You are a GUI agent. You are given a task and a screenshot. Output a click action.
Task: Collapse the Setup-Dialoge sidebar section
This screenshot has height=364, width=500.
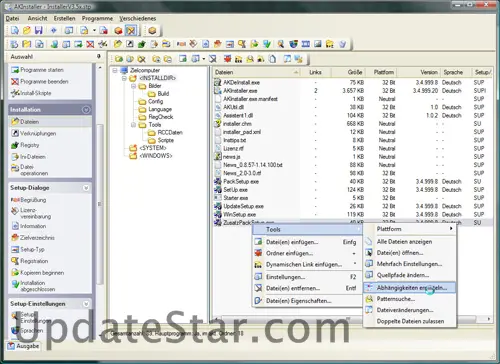86,188
